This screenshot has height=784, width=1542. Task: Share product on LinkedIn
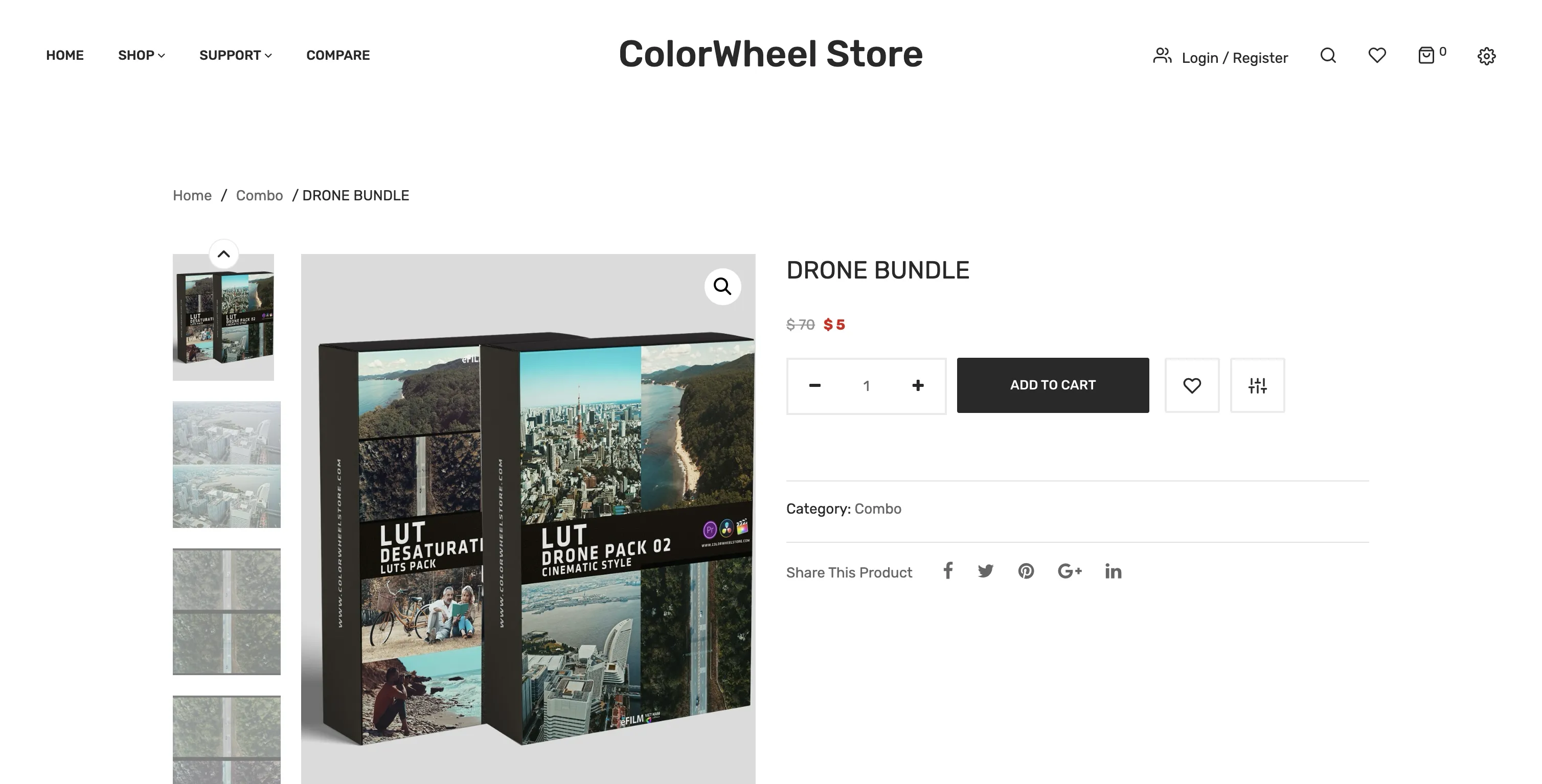click(1113, 571)
